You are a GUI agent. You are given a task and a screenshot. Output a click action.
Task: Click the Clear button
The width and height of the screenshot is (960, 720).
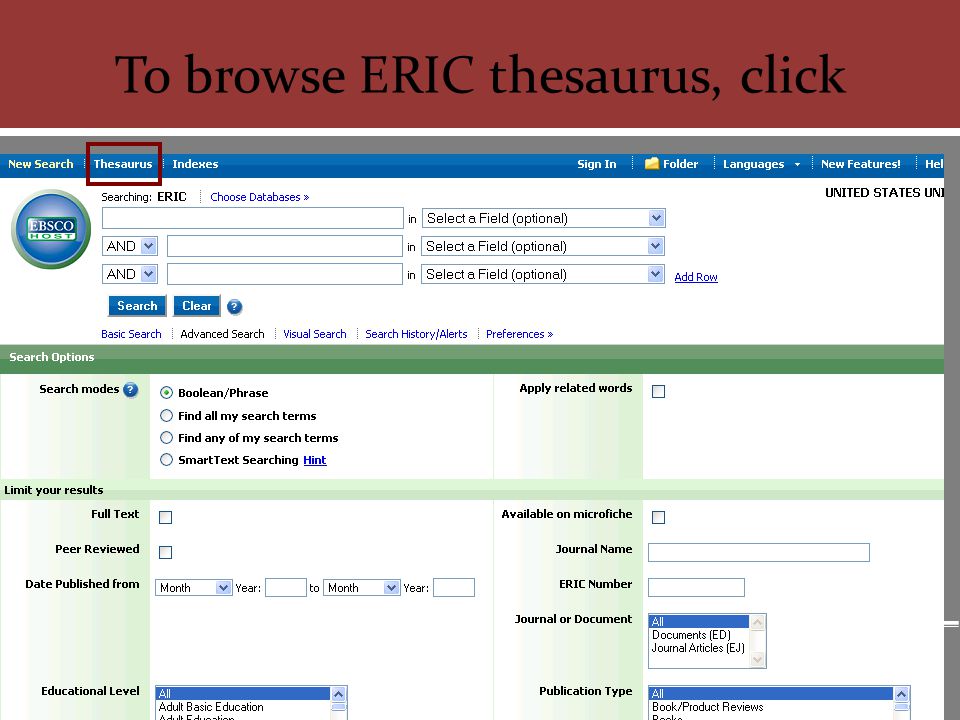coord(197,306)
